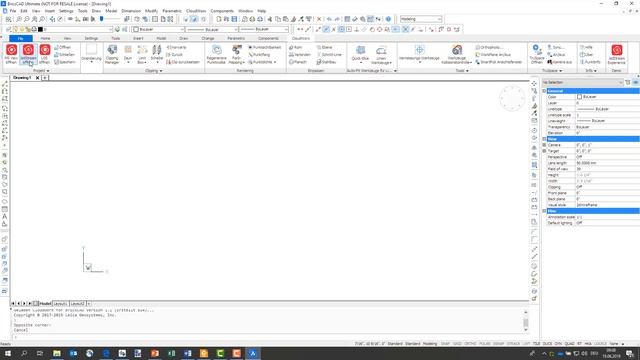640x360 pixels.
Task: Open the ByLayer linetype dropdown
Action: [211, 29]
